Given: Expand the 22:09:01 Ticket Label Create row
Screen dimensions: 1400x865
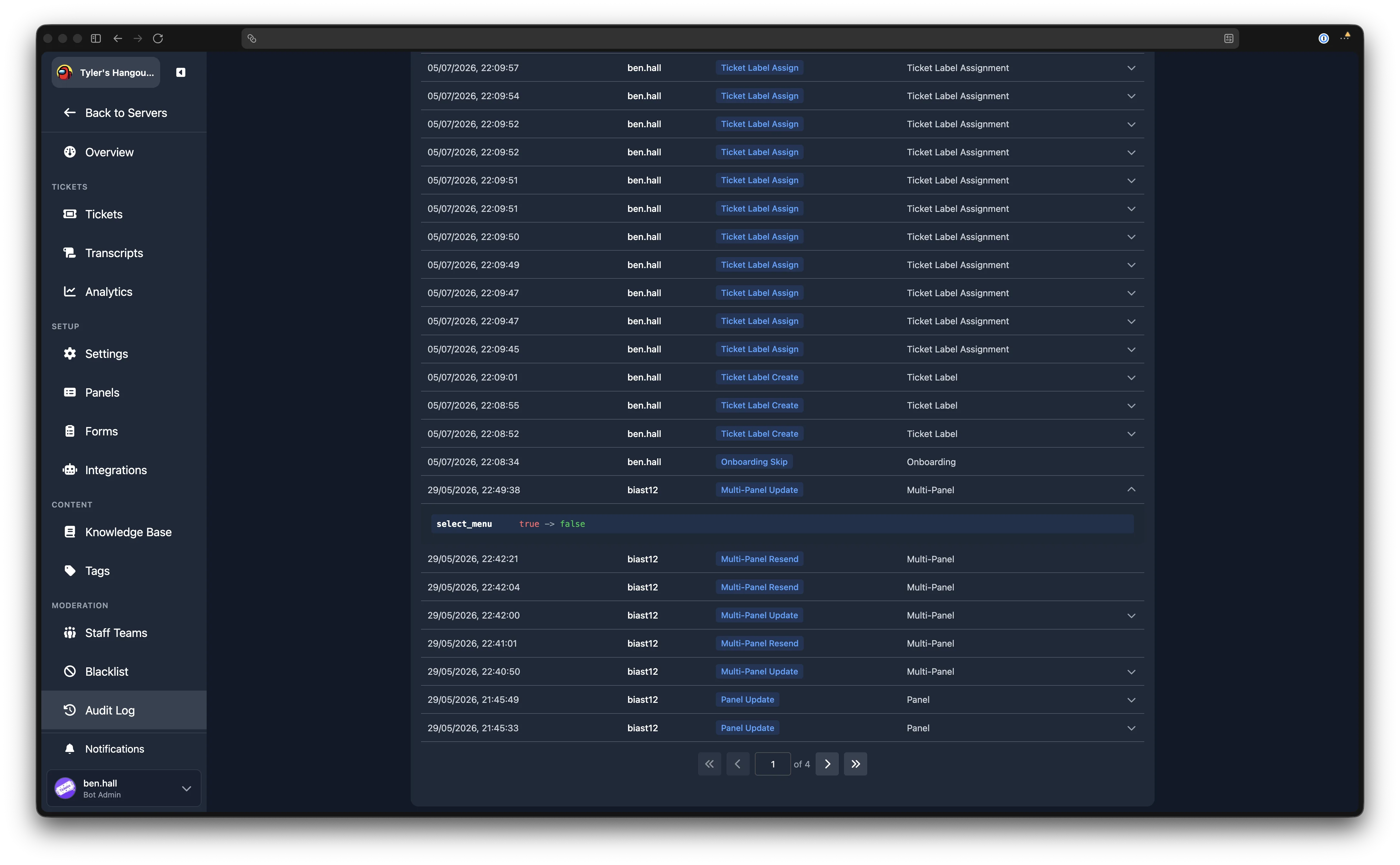Looking at the screenshot, I should 1131,378.
